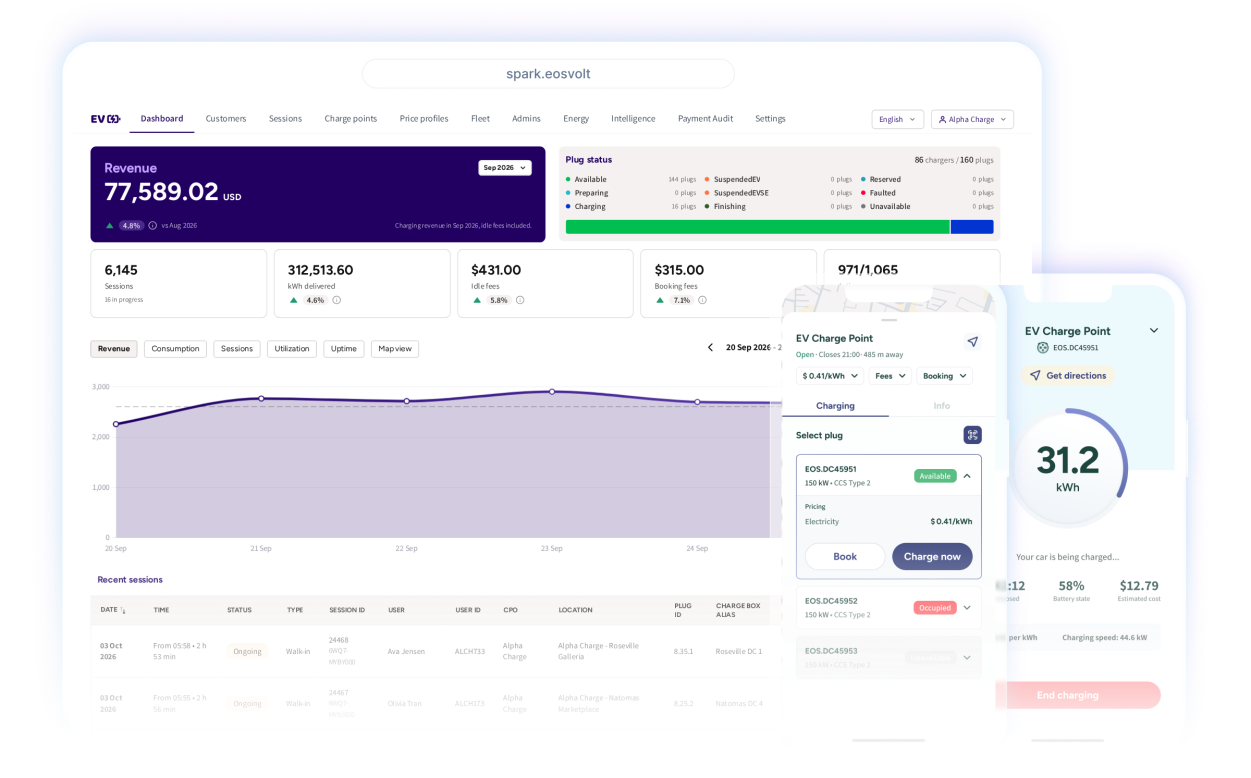Click user Ava Jenson in sessions table
Screen dimensions: 1251x778
[406, 651]
